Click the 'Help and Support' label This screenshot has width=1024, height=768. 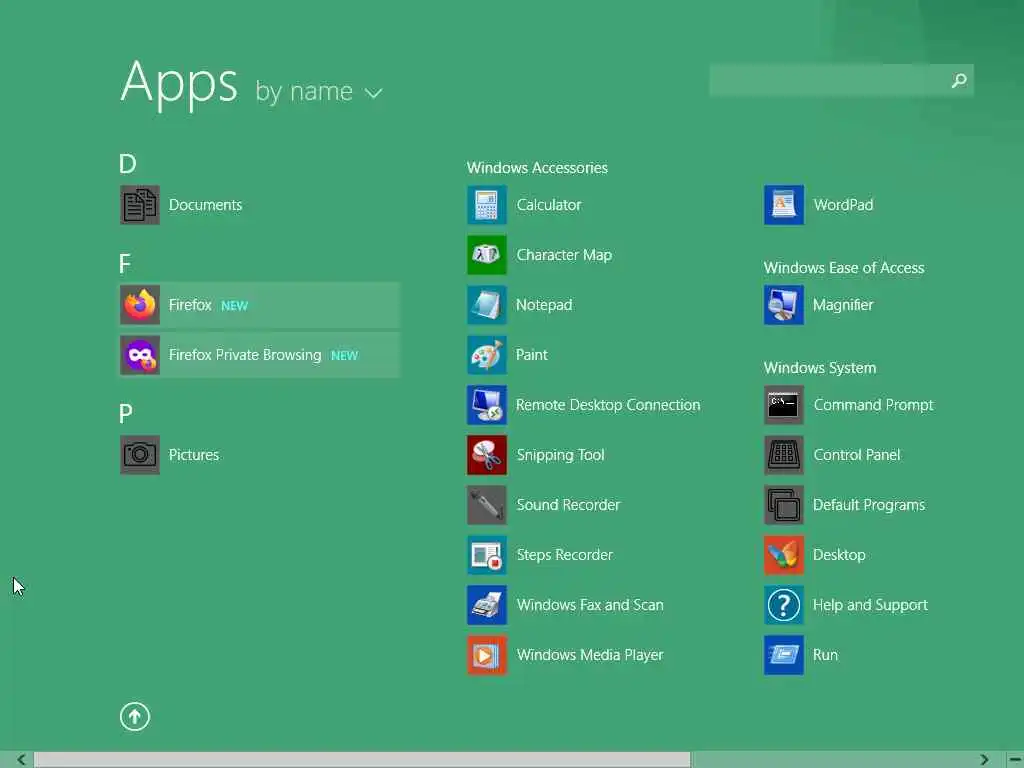tap(870, 605)
